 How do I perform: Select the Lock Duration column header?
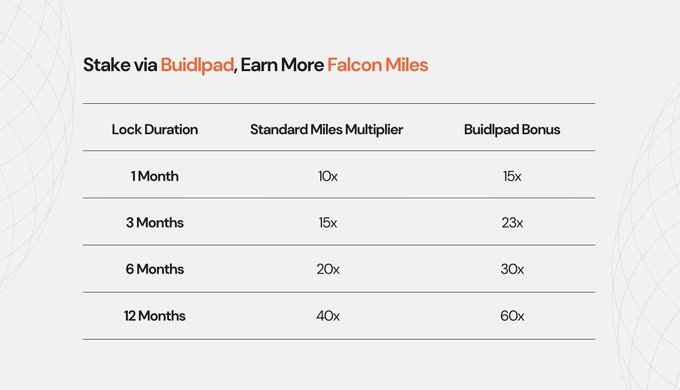click(x=155, y=129)
